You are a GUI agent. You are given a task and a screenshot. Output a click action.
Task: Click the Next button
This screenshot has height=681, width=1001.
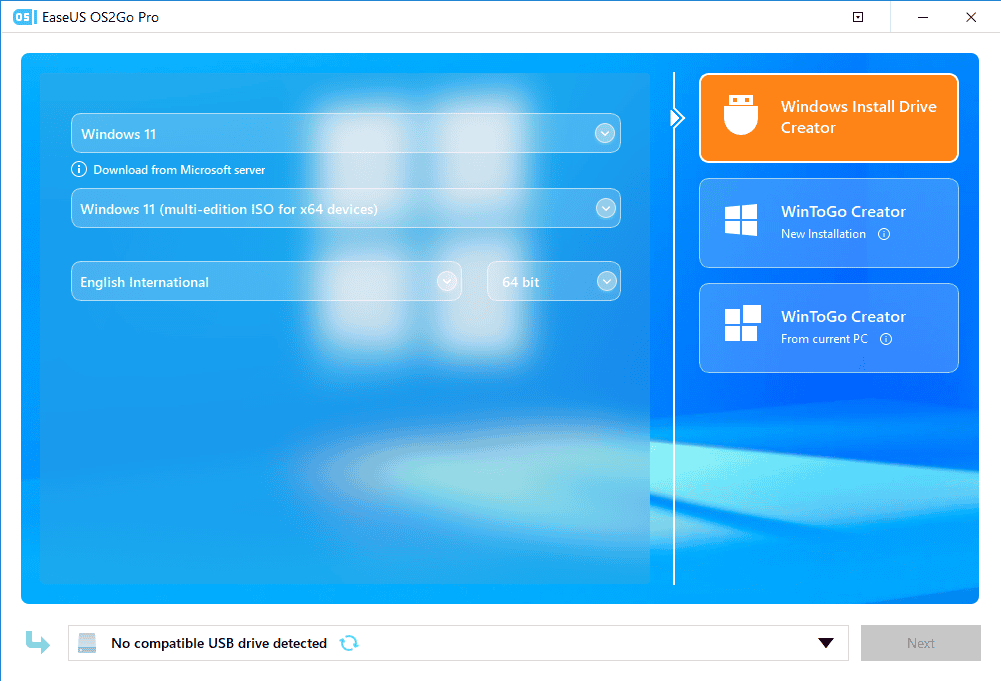[920, 643]
